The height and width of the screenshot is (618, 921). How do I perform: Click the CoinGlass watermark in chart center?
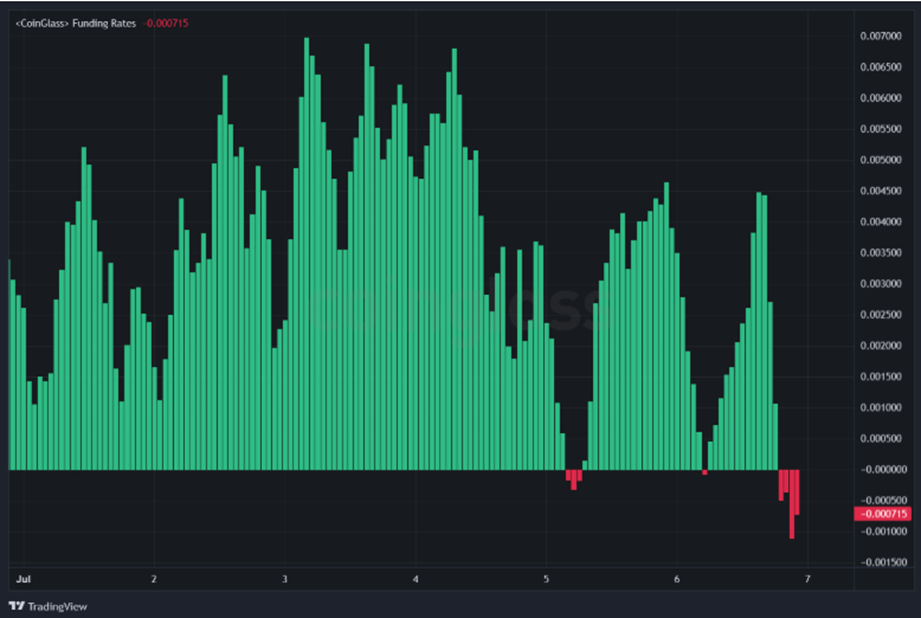tap(460, 310)
